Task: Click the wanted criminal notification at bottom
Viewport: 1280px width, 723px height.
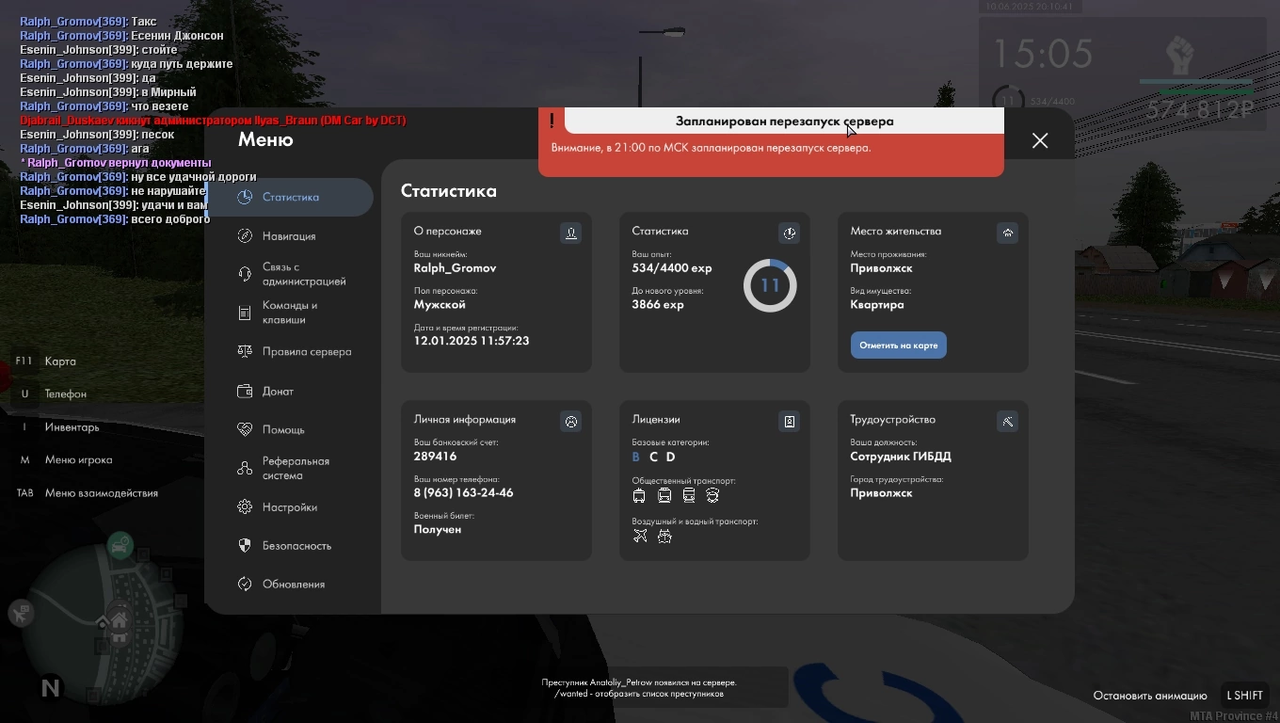Action: click(639, 688)
